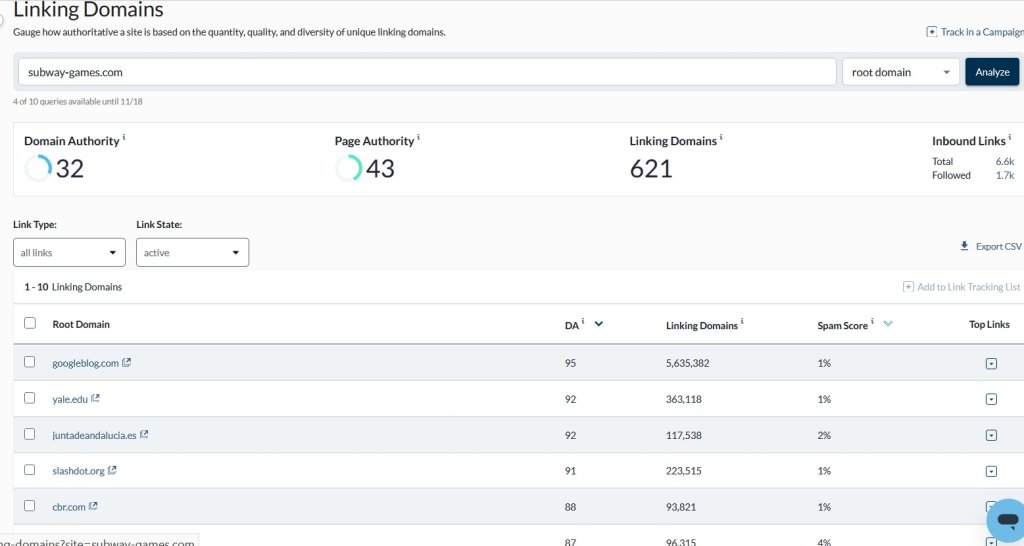Screen dimensions: 1024x546
Task: Open the root domain scope dropdown
Action: coord(900,72)
